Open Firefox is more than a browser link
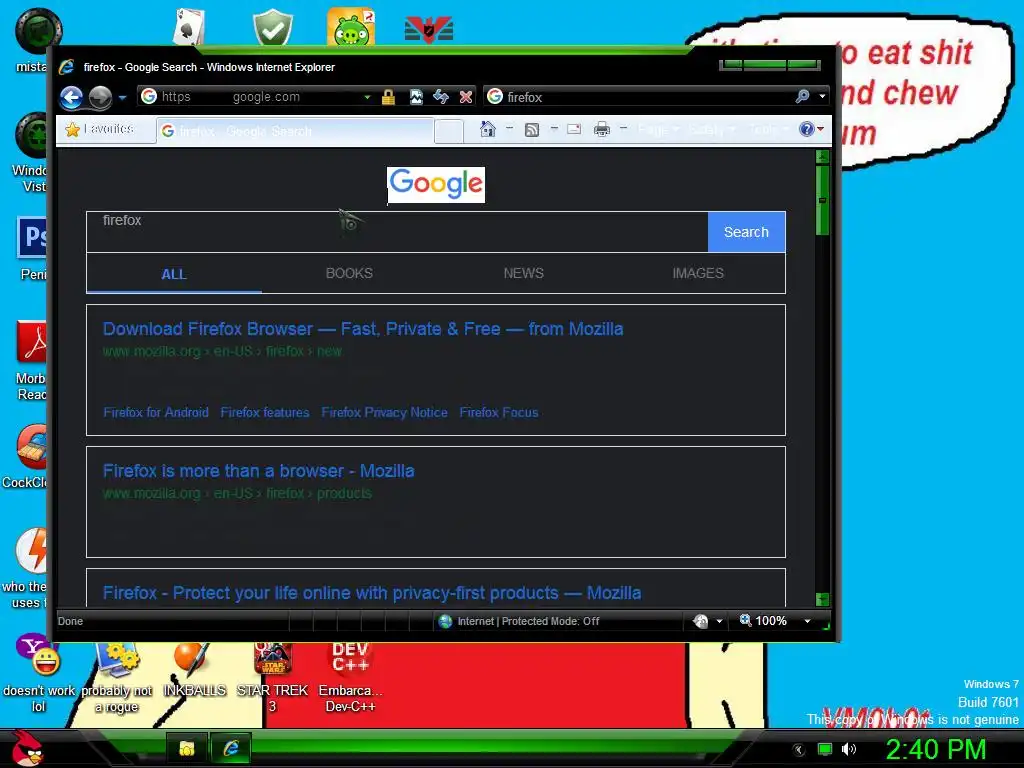This screenshot has width=1024, height=768. tap(259, 471)
